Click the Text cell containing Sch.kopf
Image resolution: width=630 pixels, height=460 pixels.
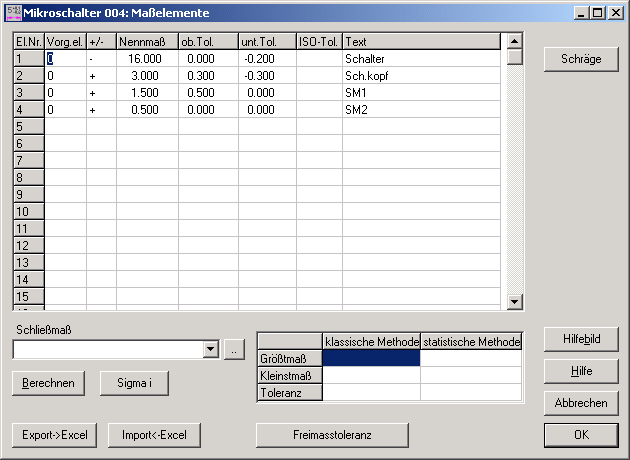pos(420,76)
